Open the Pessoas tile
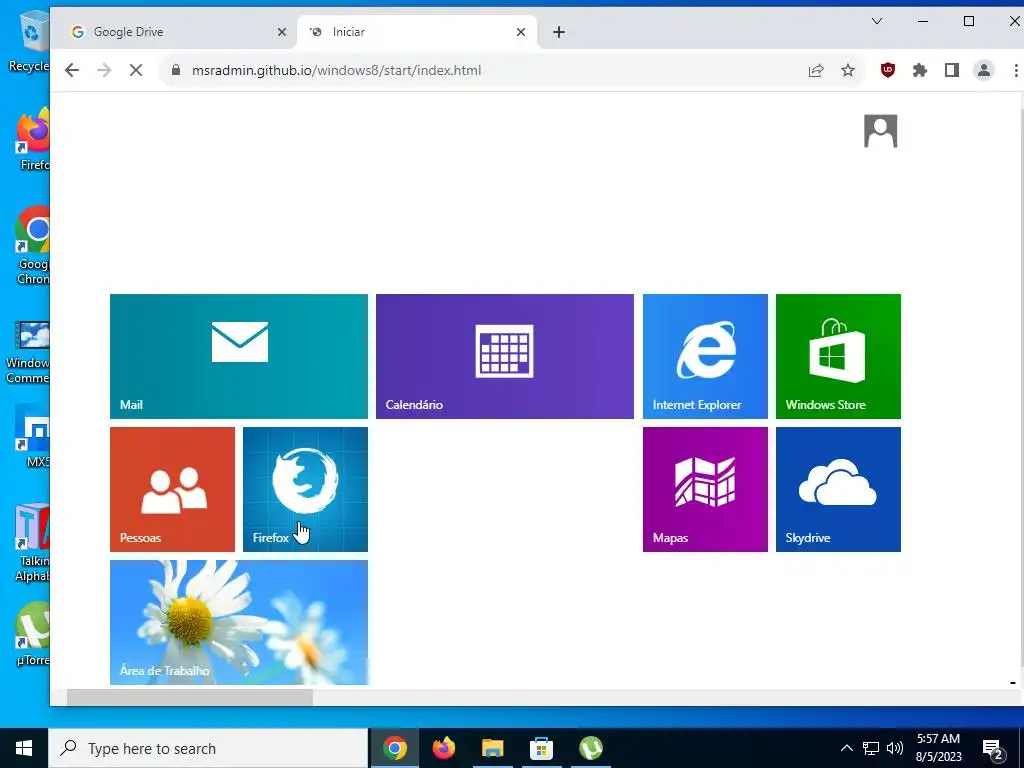The image size is (1024, 768). pos(172,489)
